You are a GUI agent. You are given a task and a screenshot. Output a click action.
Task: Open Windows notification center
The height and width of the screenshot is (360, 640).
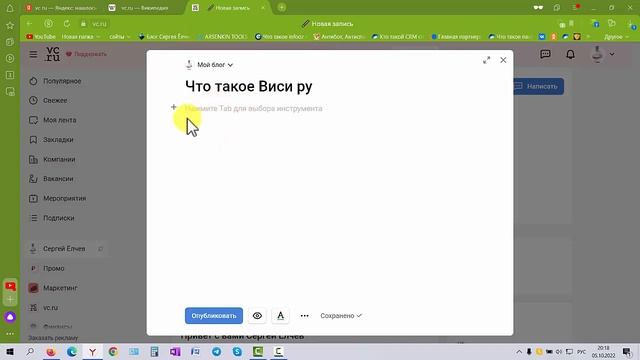pyautogui.click(x=627, y=351)
